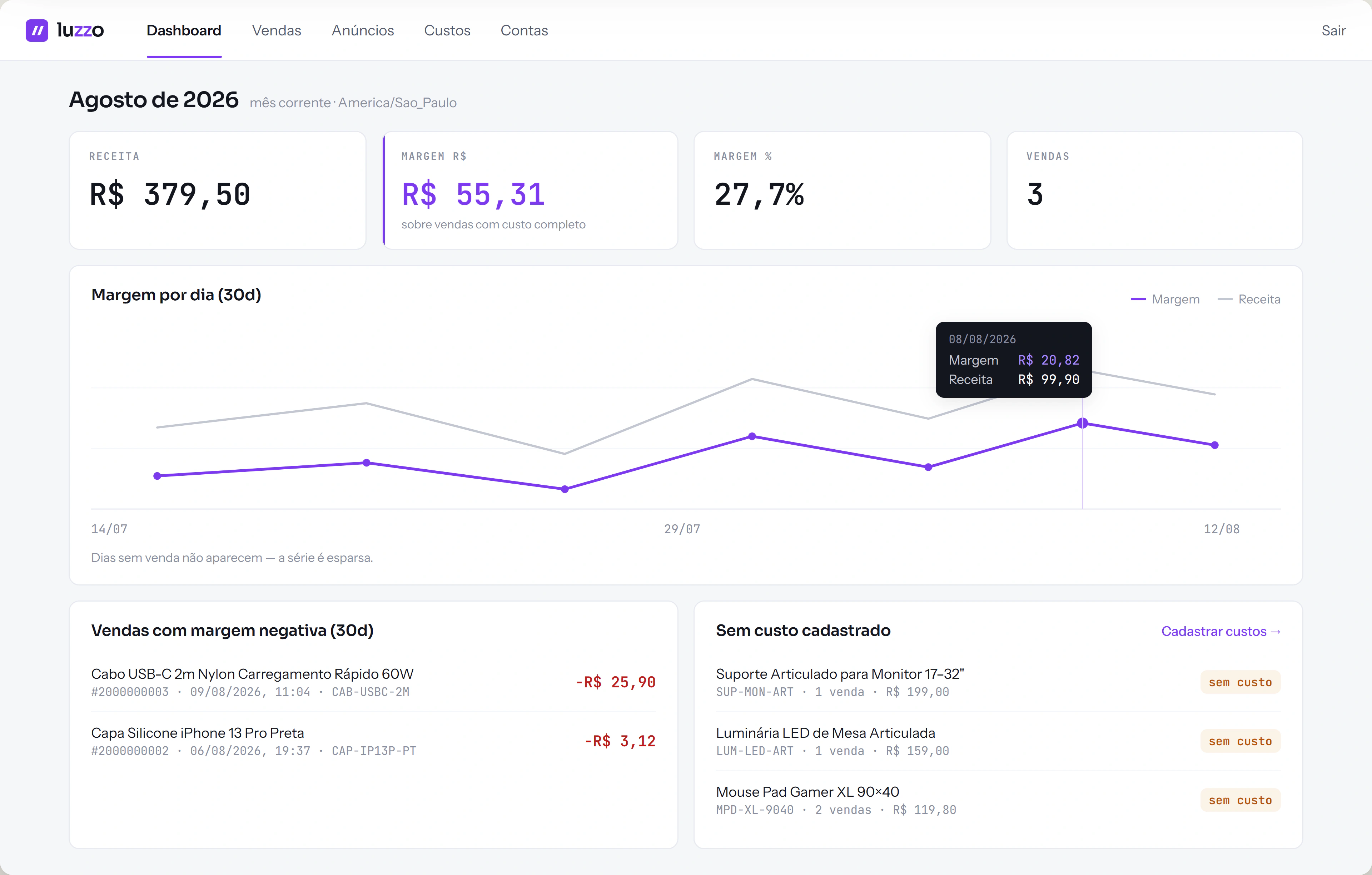The height and width of the screenshot is (875, 1372).
Task: Open the Dashboard tab
Action: (183, 30)
